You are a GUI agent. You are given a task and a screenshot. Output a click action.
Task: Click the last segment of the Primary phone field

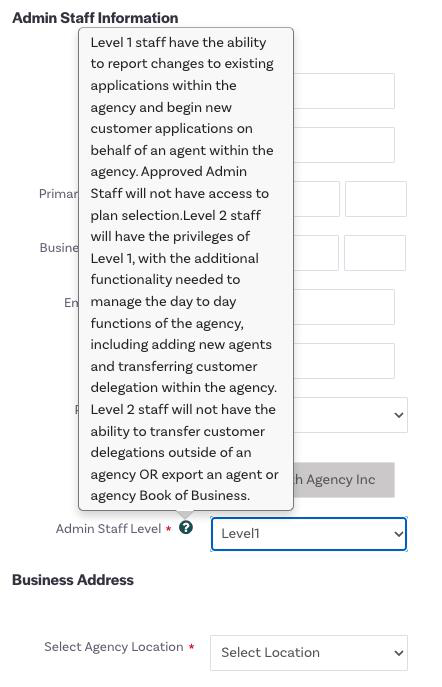[x=376, y=199]
